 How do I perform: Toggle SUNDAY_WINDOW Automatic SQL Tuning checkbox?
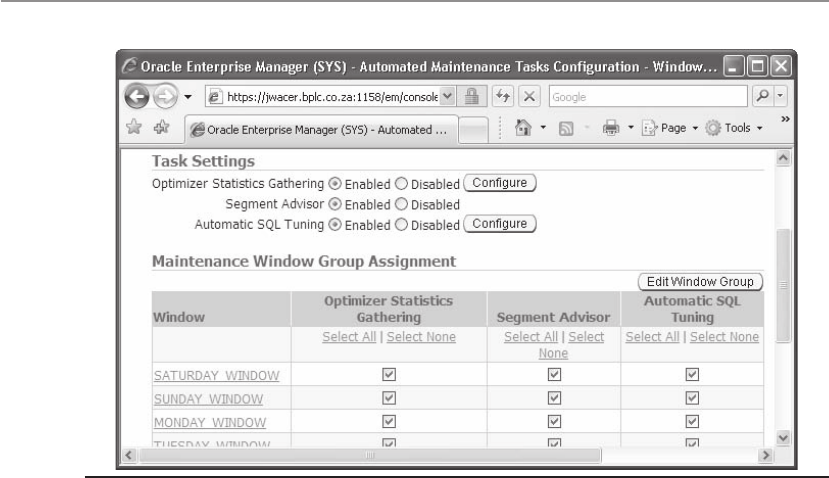(692, 398)
